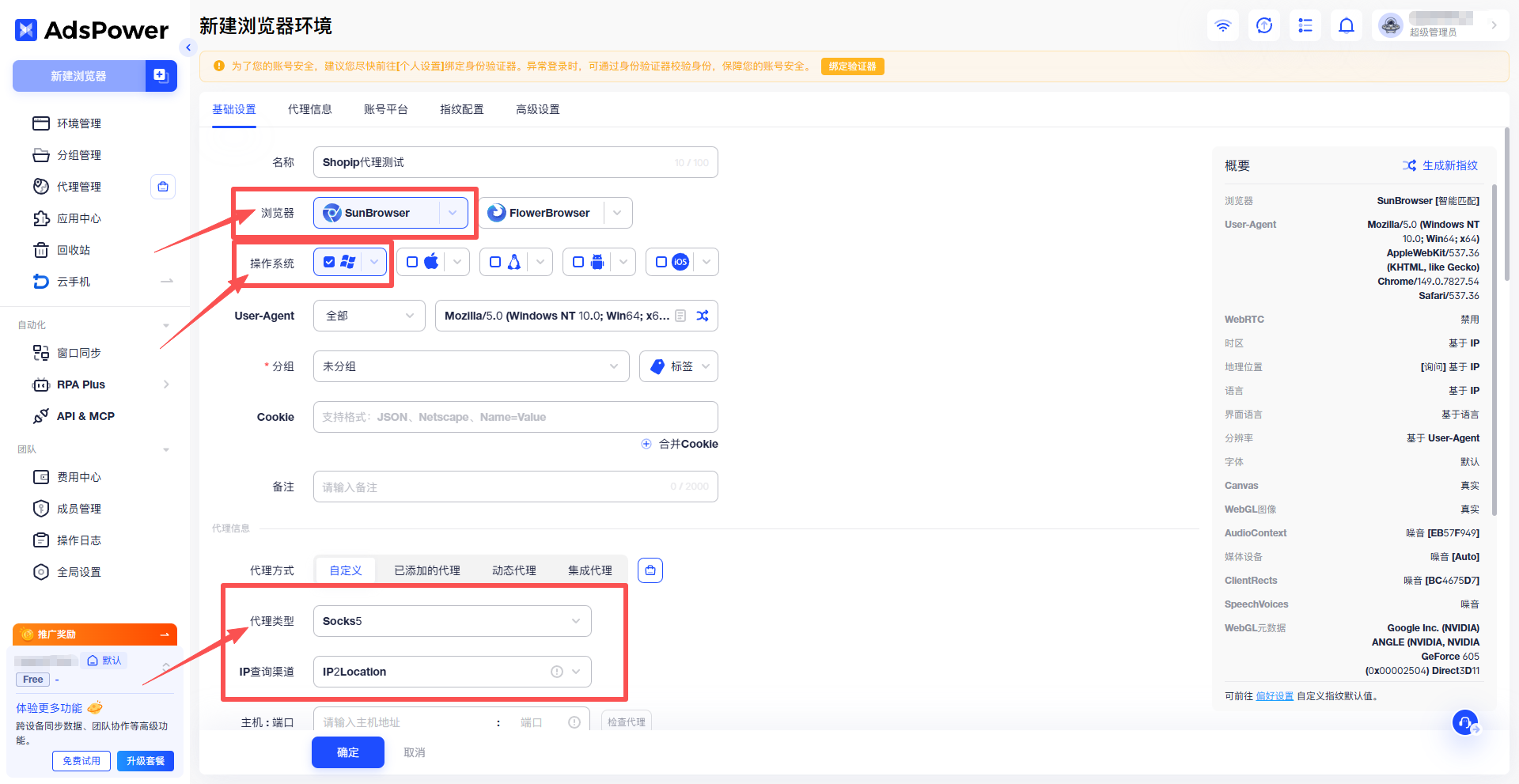Expand the SunBrowser version dropdown
Screen dimensions: 1519x784
[x=453, y=213]
